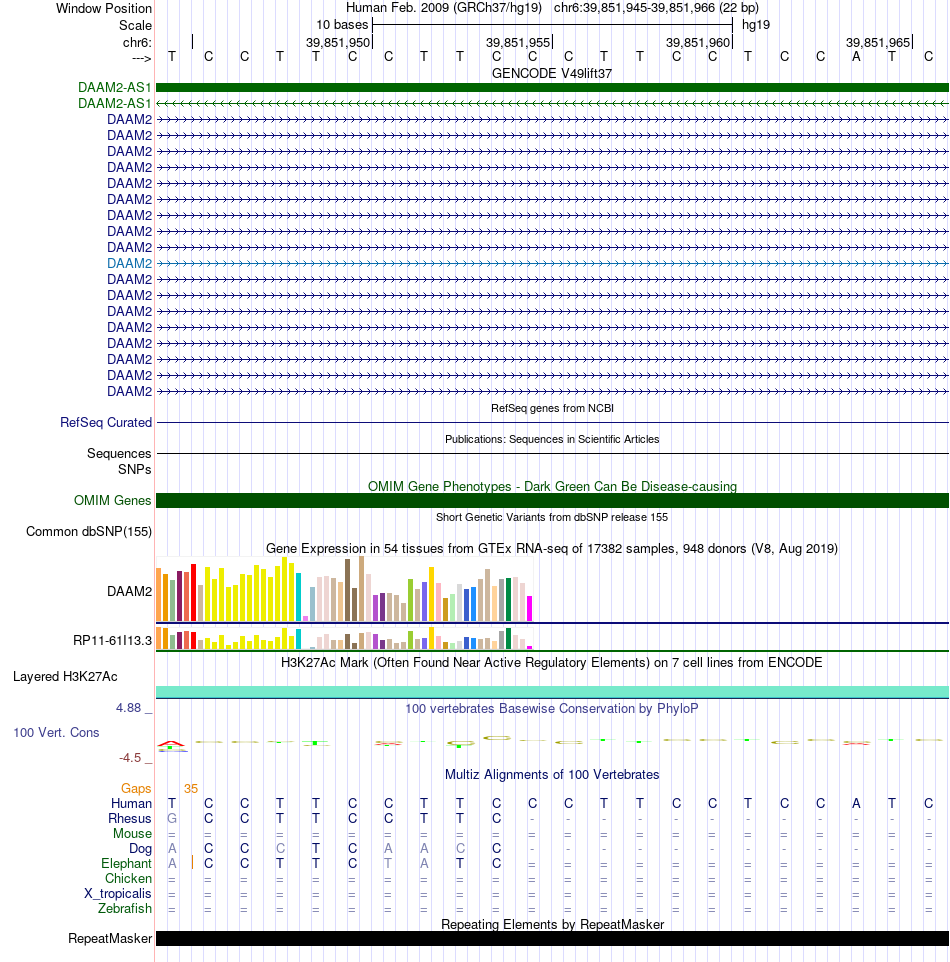Image resolution: width=950 pixels, height=962 pixels.
Task: Open the OMIM Gene Phenotypes track title
Action: point(552,487)
